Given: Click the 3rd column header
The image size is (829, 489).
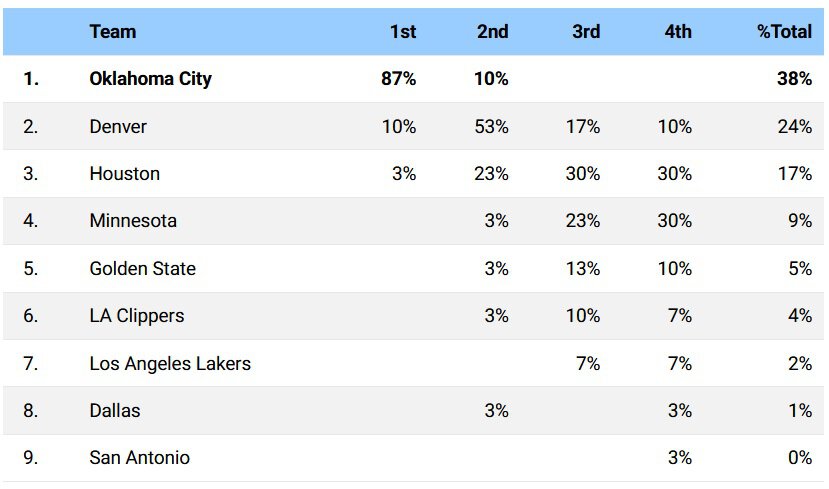Looking at the screenshot, I should (586, 32).
